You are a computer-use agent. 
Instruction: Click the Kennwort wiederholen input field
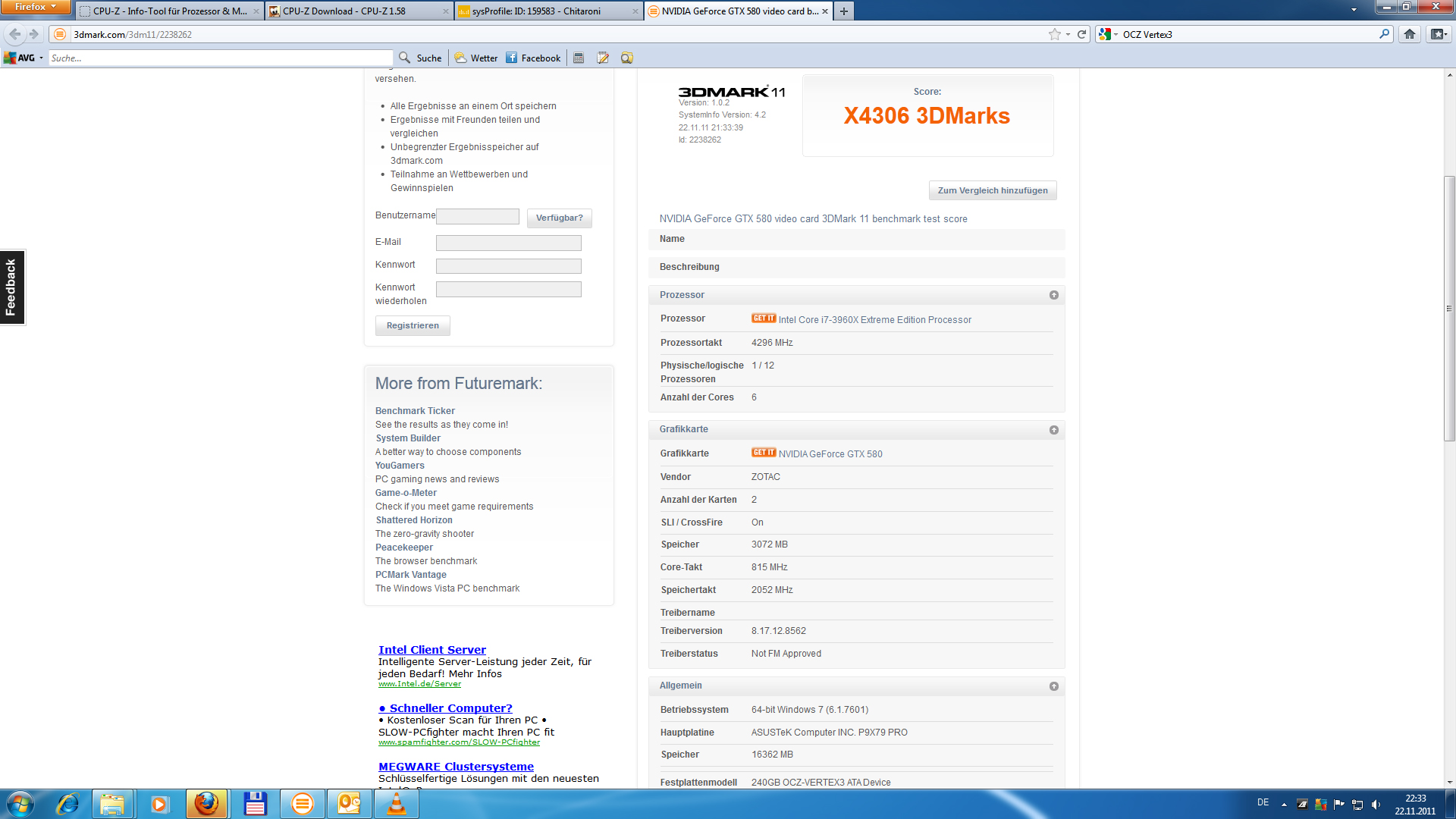coord(509,289)
